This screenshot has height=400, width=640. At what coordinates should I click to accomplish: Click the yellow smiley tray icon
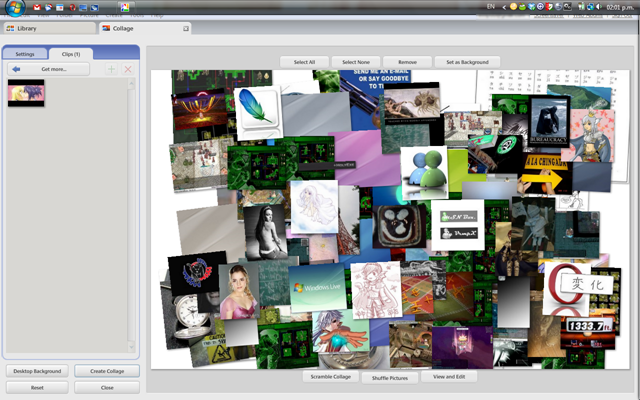pos(513,7)
